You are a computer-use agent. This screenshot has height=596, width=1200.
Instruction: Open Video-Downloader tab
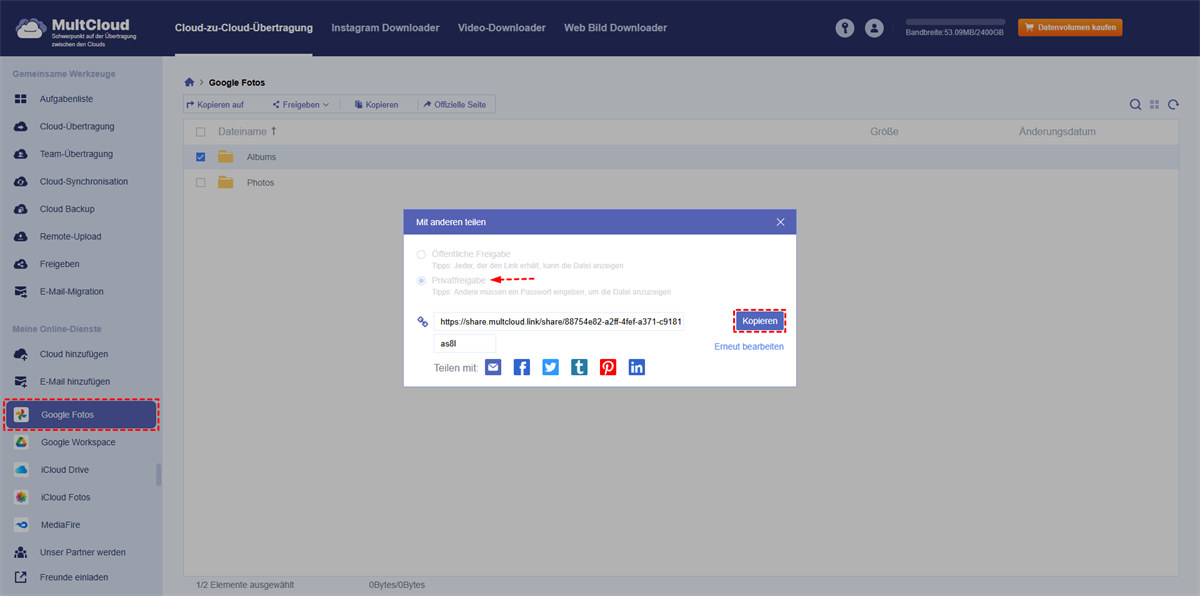tap(502, 28)
